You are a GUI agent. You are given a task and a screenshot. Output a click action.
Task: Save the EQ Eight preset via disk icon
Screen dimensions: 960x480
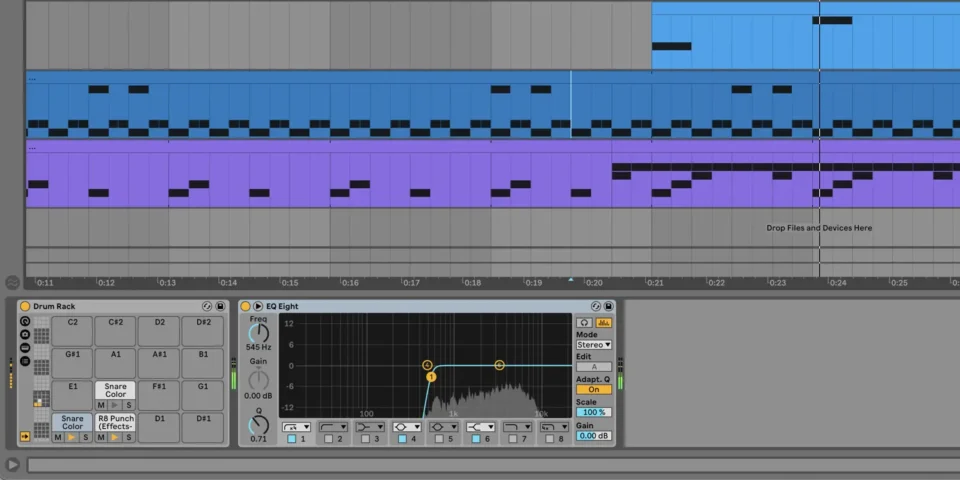pos(608,306)
